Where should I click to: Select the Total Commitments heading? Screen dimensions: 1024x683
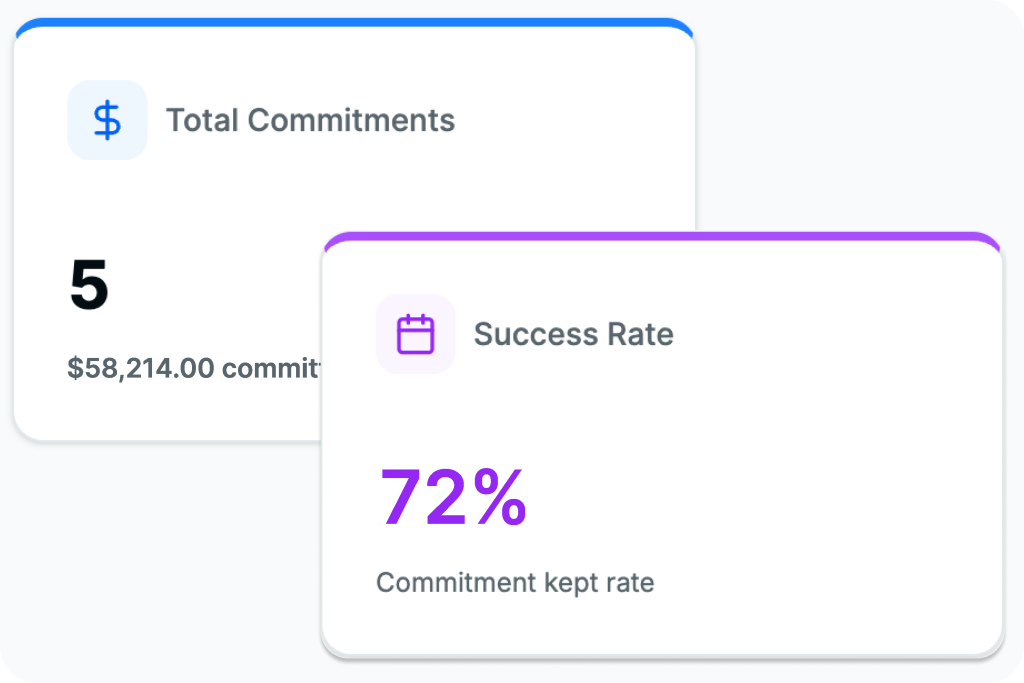coord(311,120)
